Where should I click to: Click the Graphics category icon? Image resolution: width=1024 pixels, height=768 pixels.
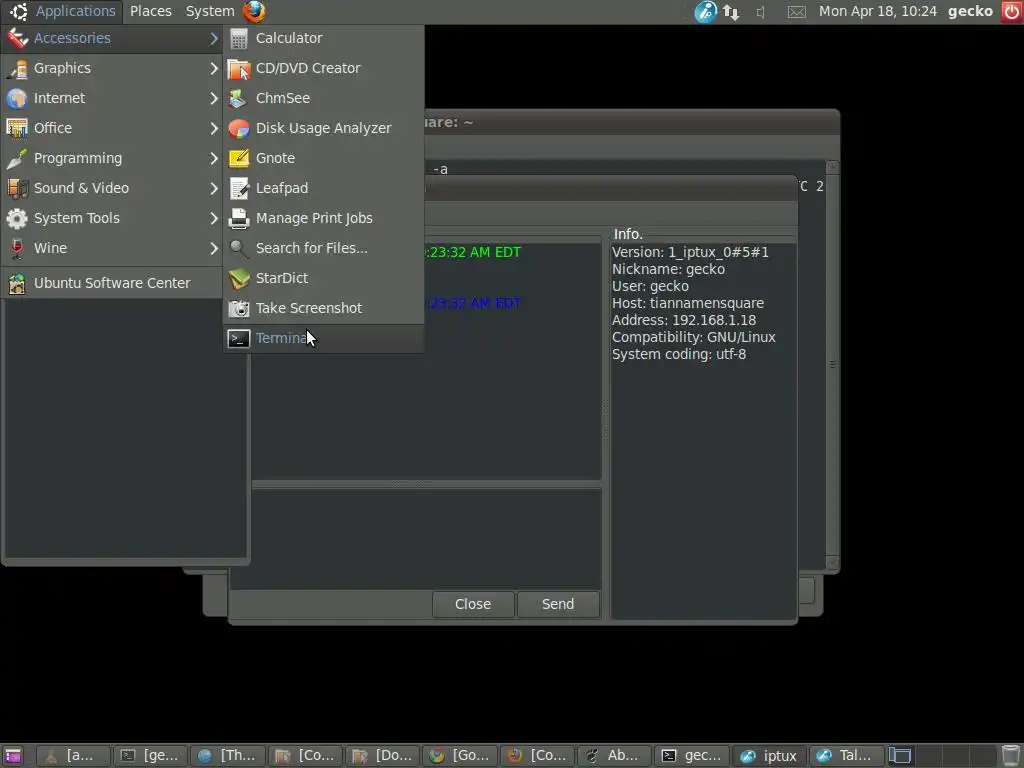click(17, 69)
